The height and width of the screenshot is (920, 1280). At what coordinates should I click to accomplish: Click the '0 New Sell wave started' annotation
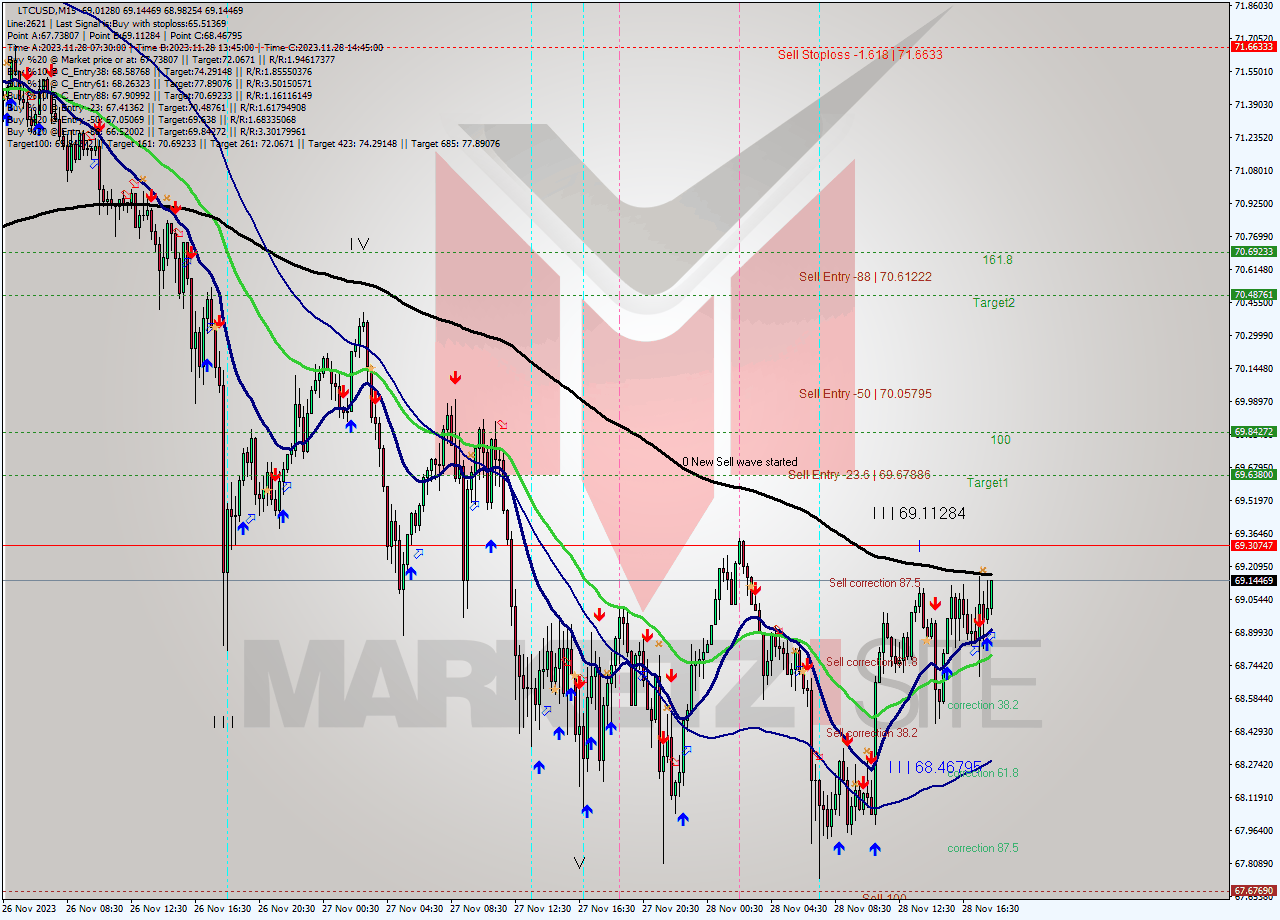(740, 462)
